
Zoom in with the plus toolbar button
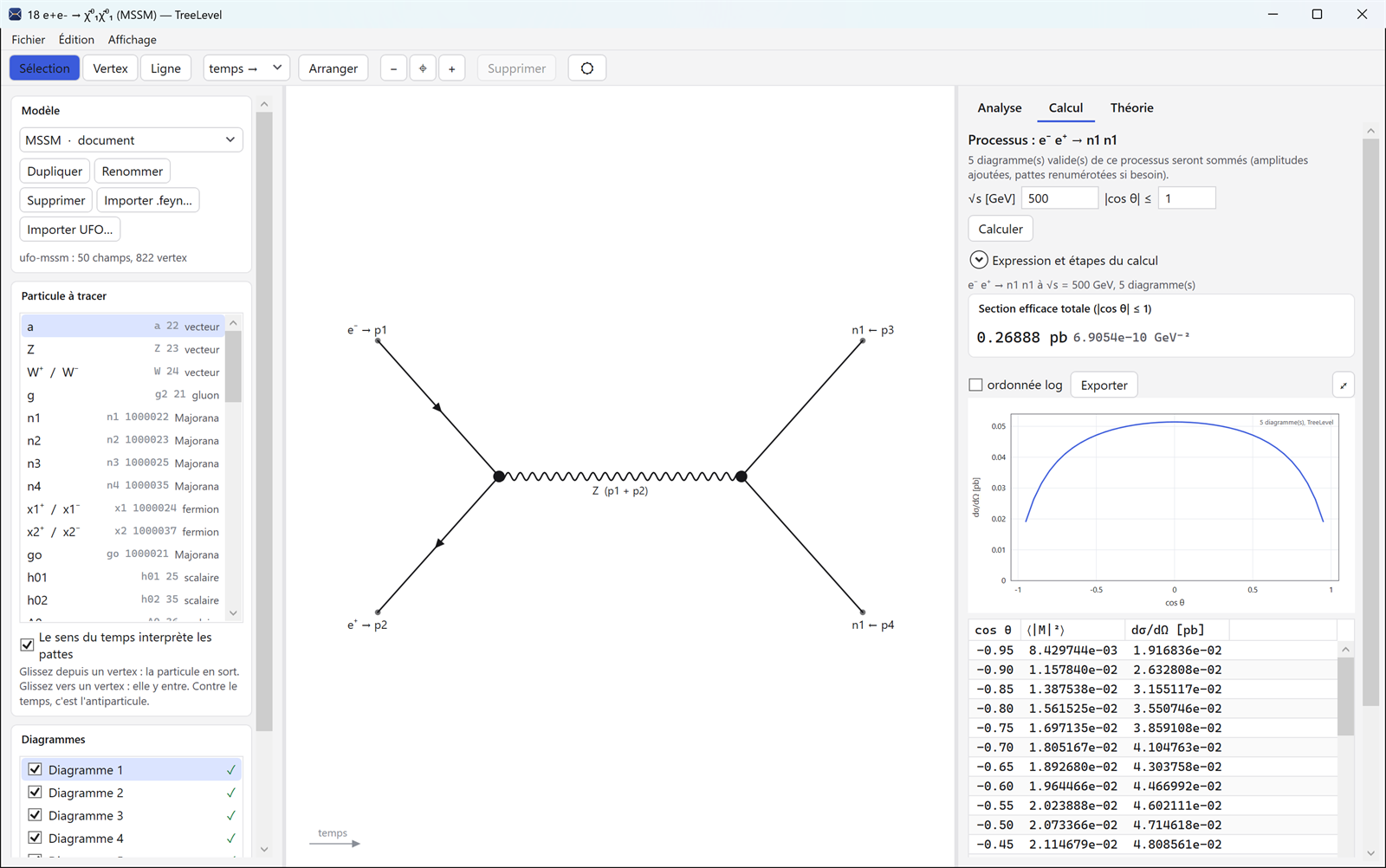(x=451, y=68)
